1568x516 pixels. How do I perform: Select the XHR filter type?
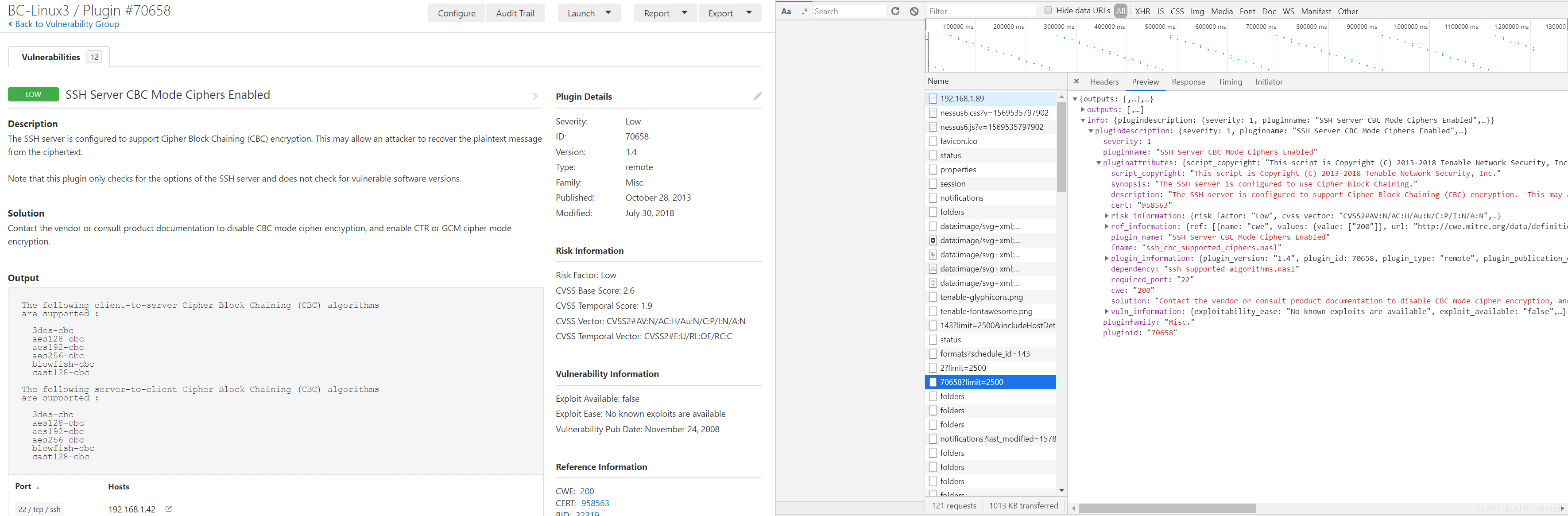pos(1142,12)
